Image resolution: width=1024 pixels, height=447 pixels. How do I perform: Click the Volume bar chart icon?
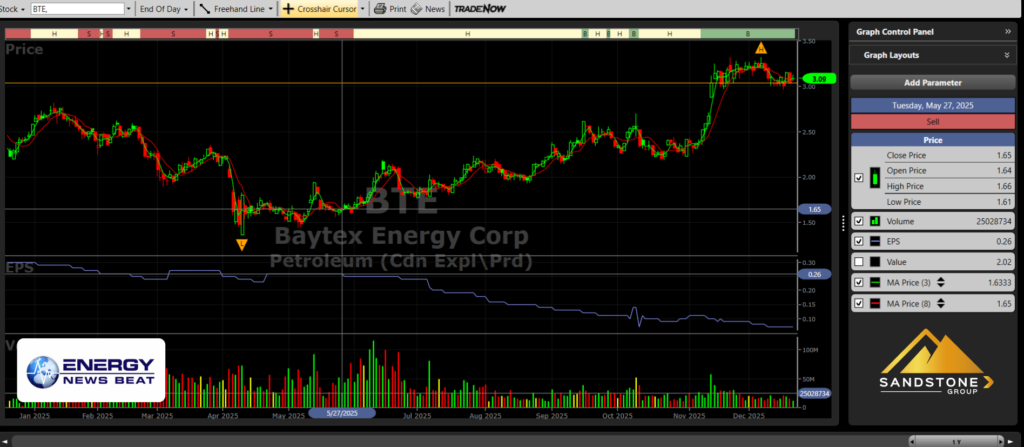875,222
